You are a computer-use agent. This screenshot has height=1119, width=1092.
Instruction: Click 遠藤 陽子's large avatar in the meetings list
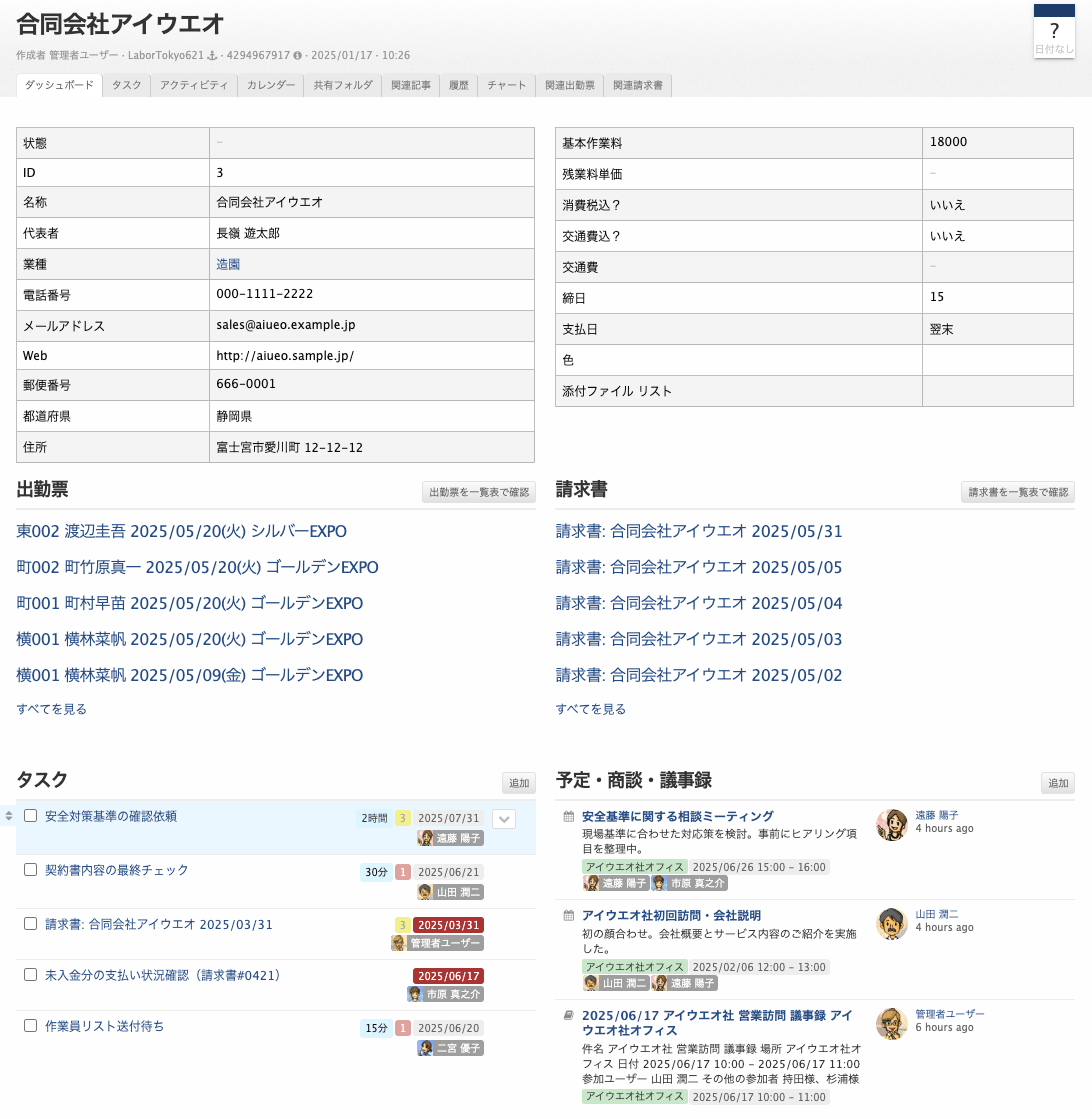tap(891, 825)
